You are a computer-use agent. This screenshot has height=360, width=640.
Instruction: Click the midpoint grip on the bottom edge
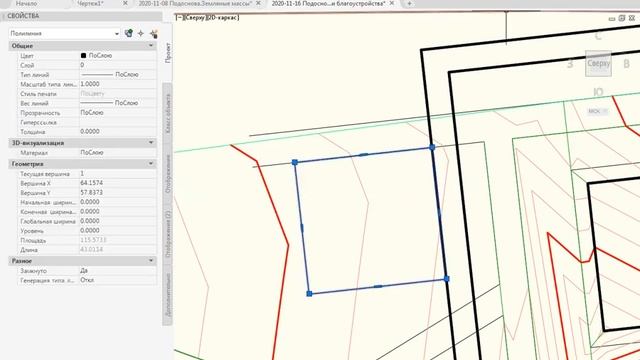378,286
